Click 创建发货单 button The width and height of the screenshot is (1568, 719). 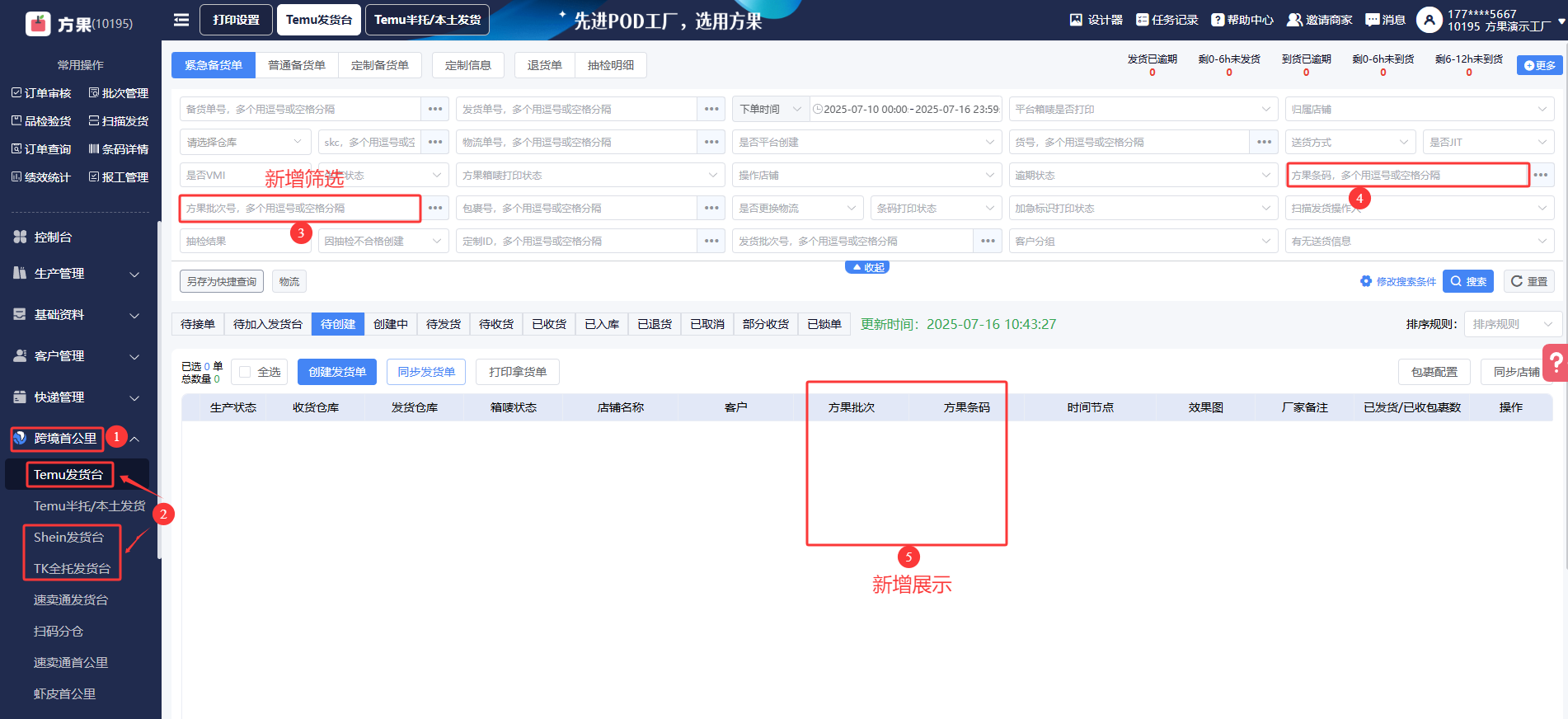(337, 372)
